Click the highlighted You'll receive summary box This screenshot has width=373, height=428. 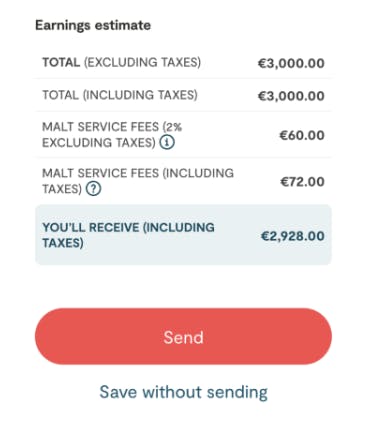click(183, 235)
